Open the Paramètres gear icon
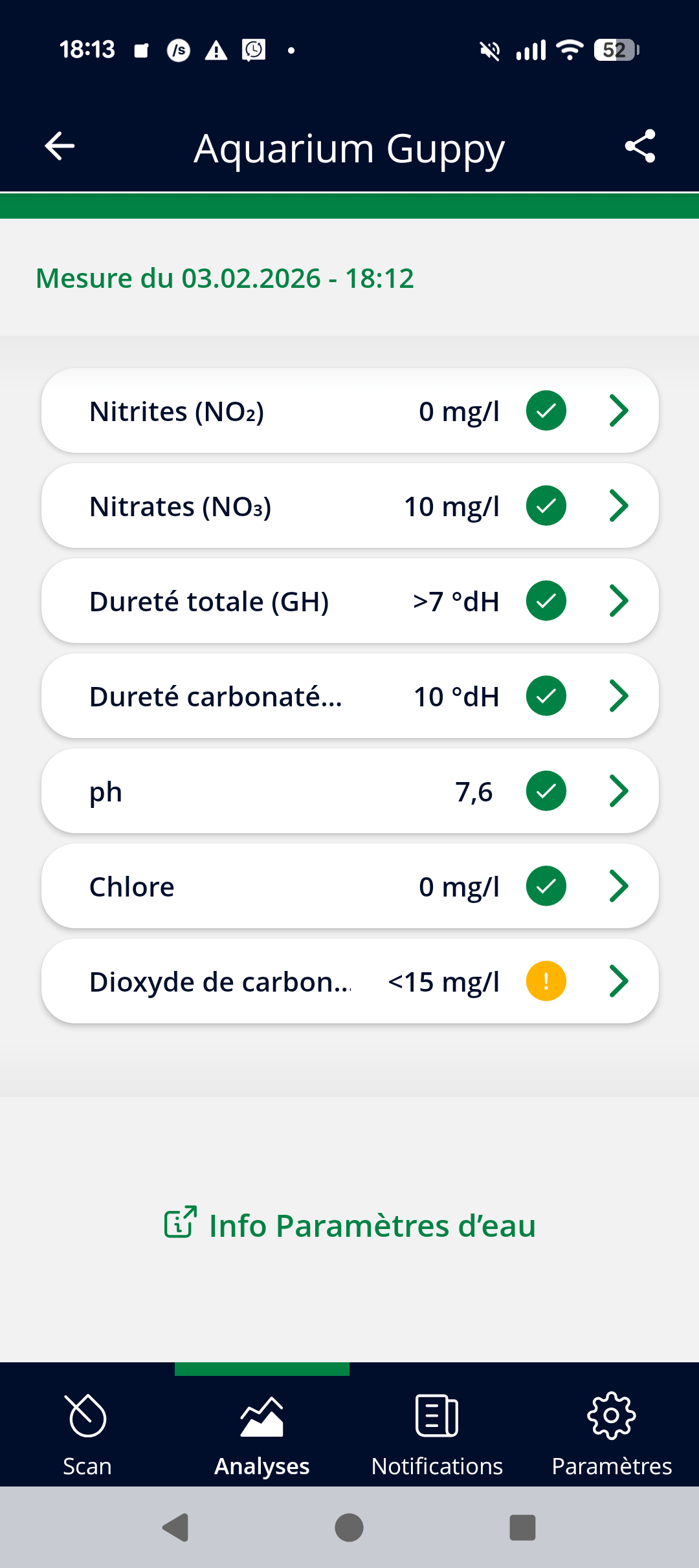The height and width of the screenshot is (1568, 699). click(x=612, y=1415)
